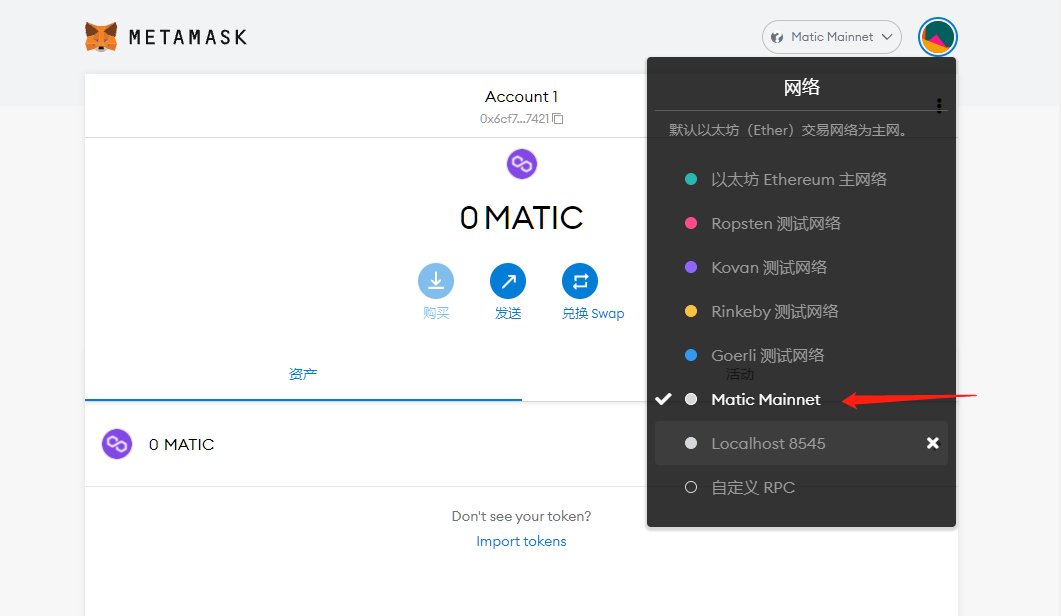The image size is (1061, 616).
Task: Click the Send (发送) arrow icon
Action: (x=508, y=282)
